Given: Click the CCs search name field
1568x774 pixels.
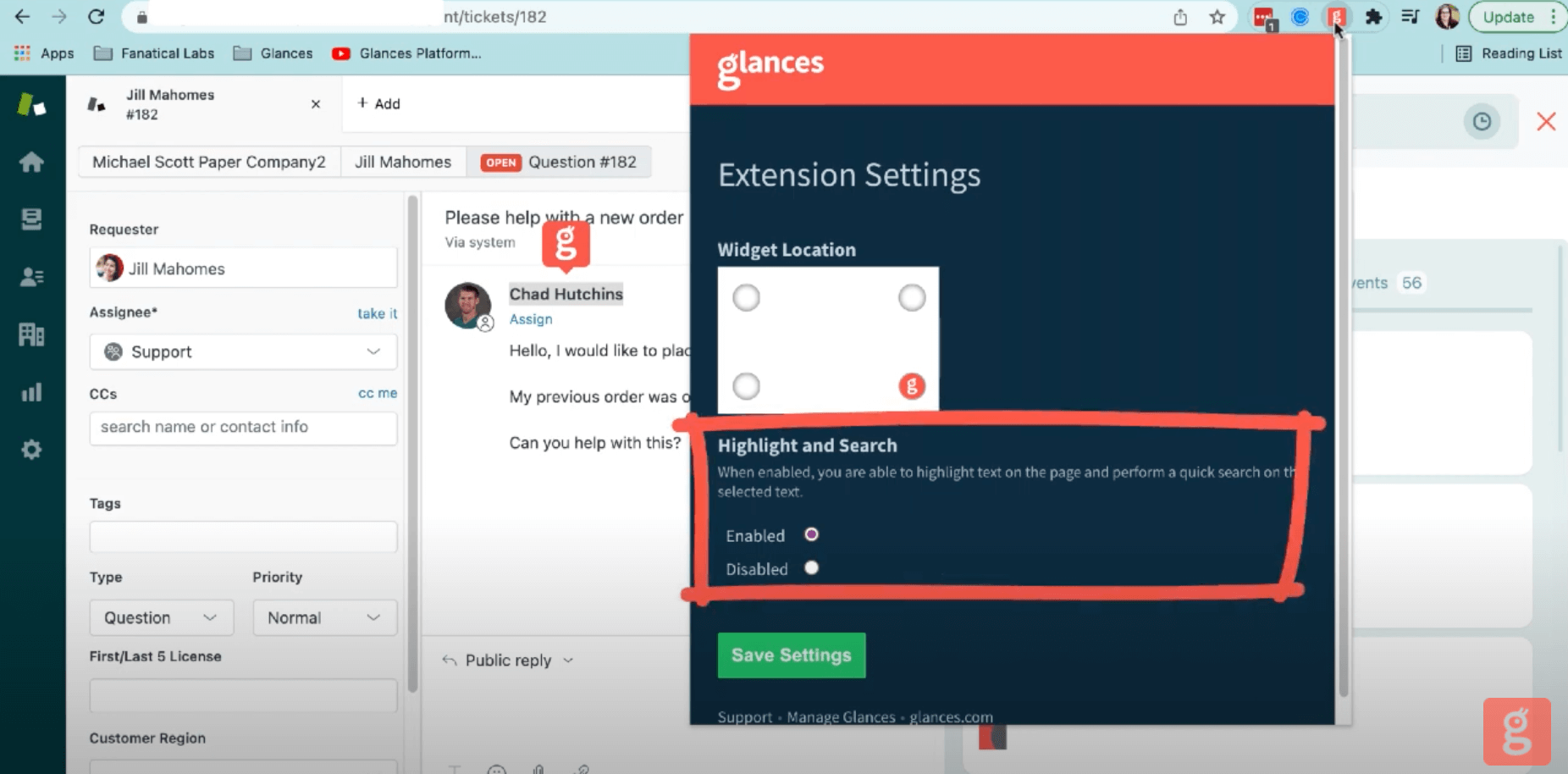Looking at the screenshot, I should [x=243, y=428].
